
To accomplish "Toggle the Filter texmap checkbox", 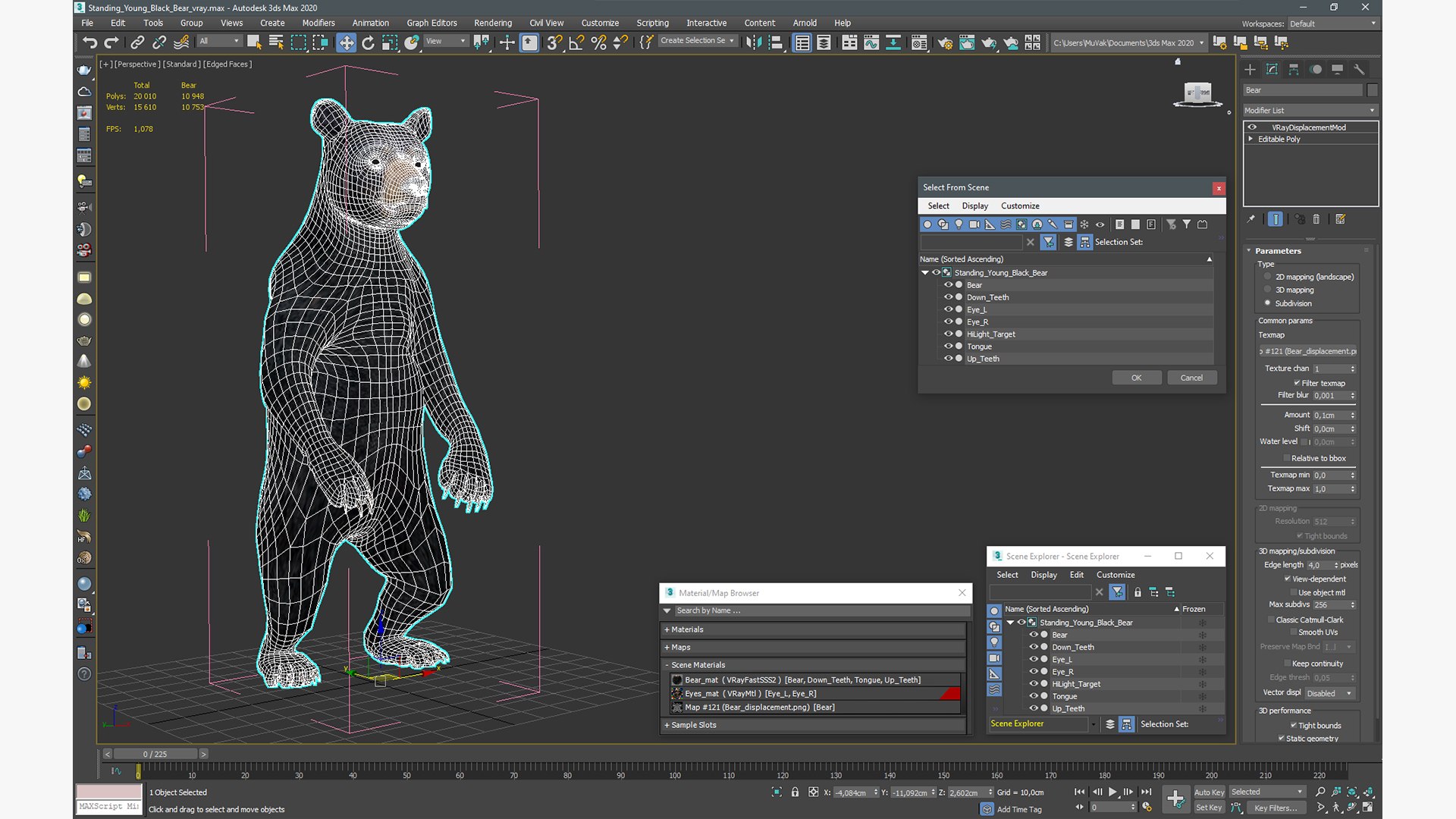I will point(1297,383).
